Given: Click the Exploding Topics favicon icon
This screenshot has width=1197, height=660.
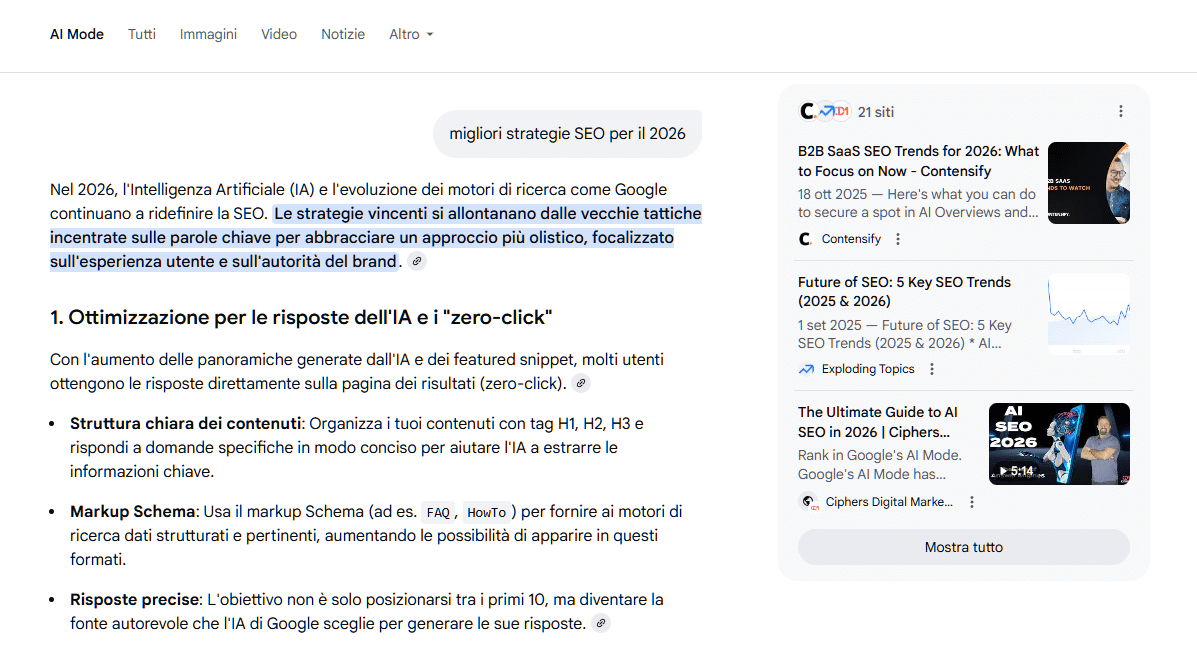Looking at the screenshot, I should pyautogui.click(x=806, y=369).
